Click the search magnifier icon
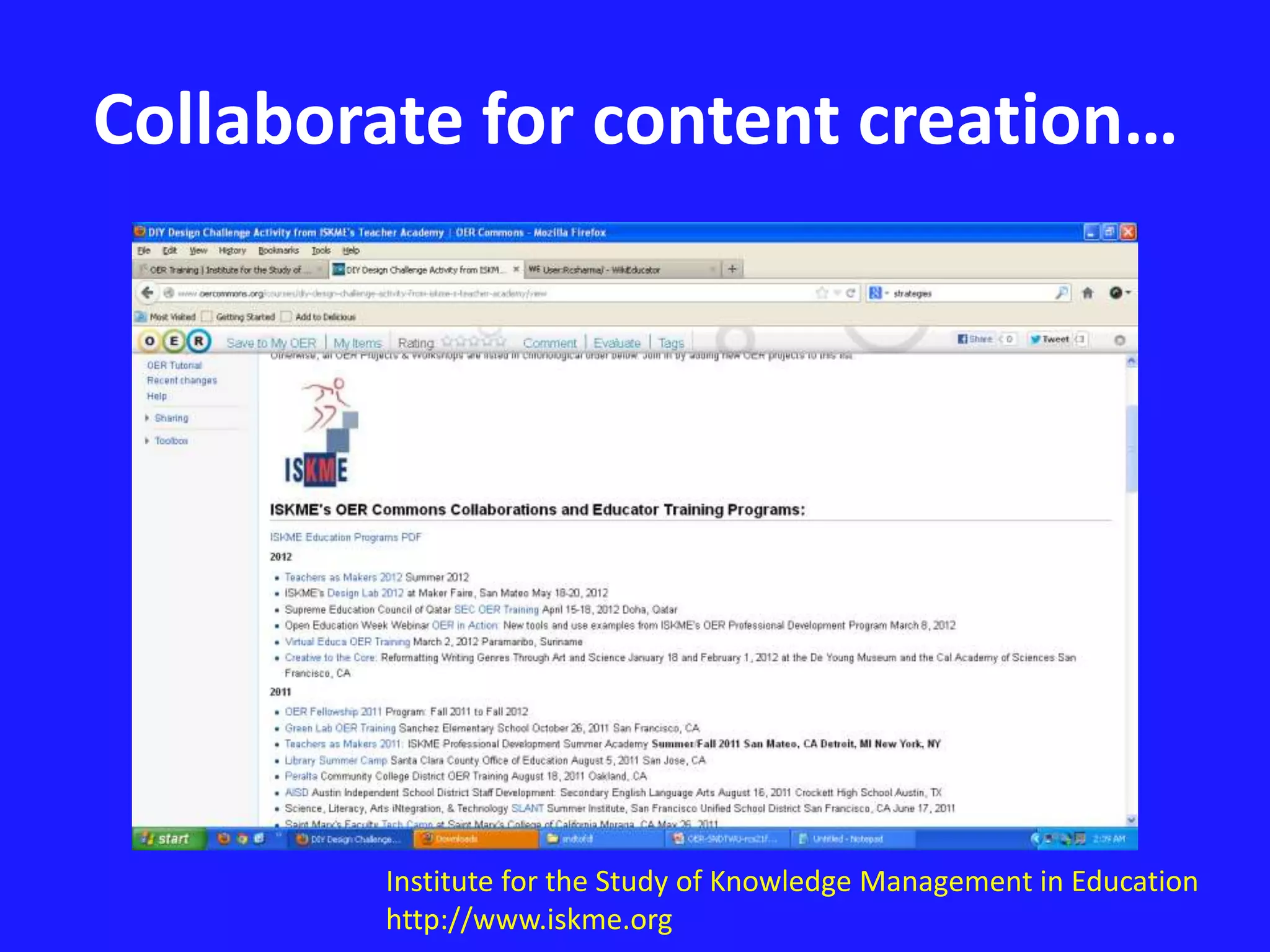The height and width of the screenshot is (952, 1270). (x=1062, y=293)
